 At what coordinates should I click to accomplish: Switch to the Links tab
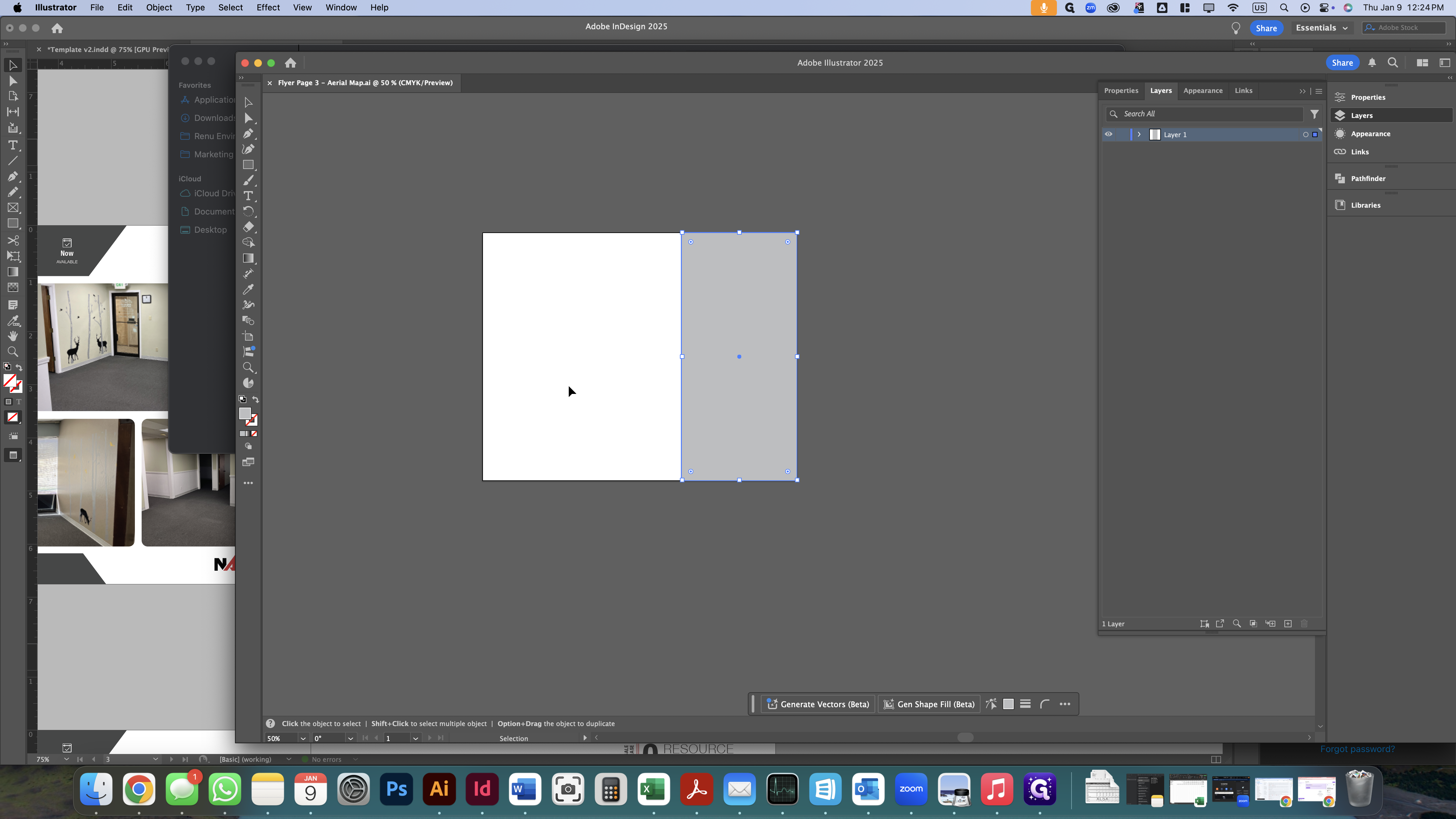coord(1243,90)
